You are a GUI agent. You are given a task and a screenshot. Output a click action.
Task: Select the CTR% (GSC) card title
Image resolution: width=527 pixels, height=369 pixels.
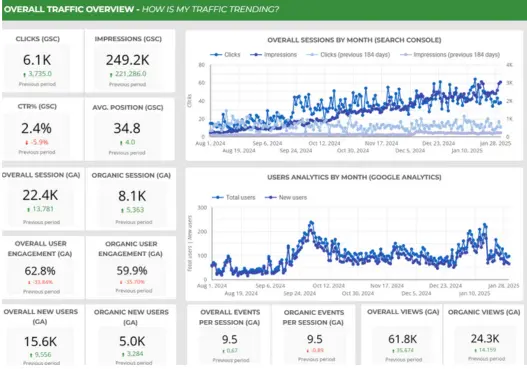(x=37, y=107)
